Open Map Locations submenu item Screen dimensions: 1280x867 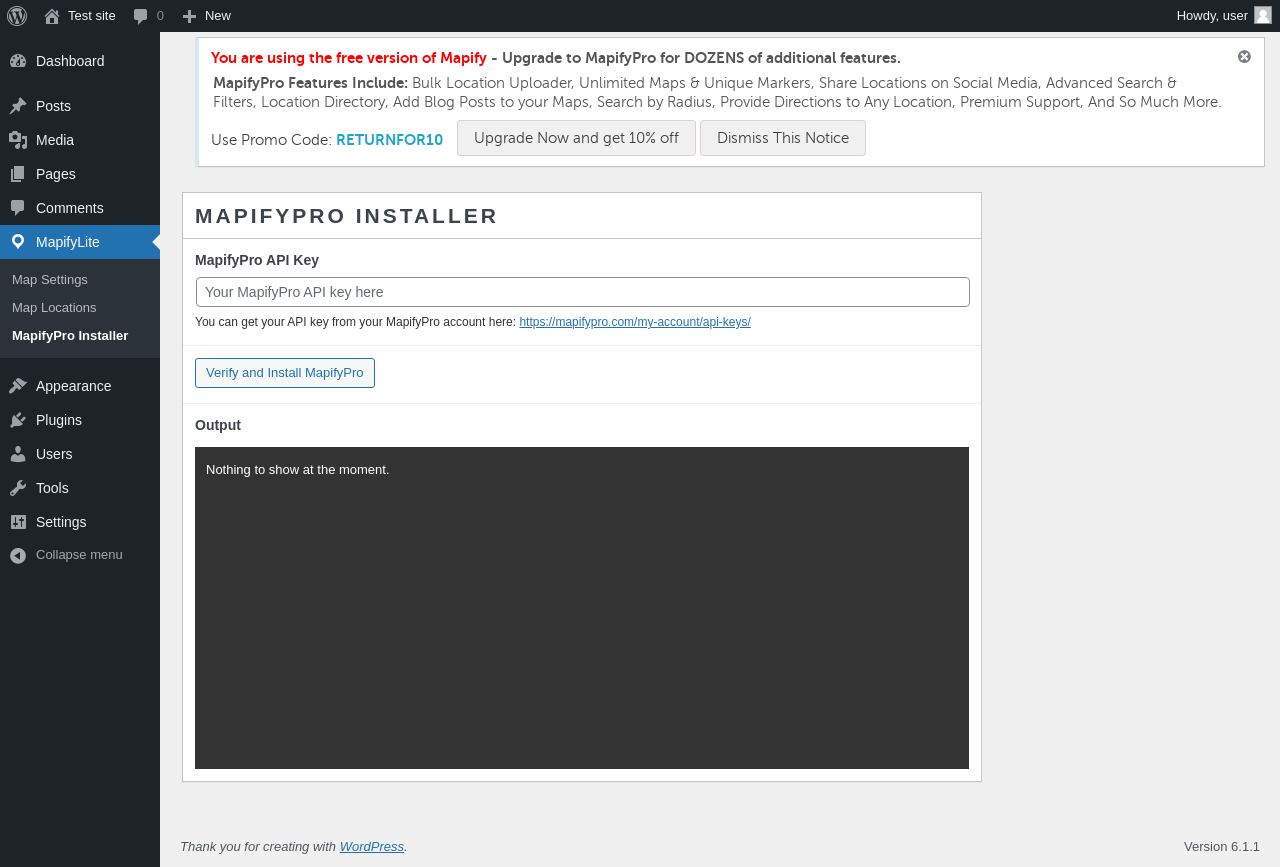coord(54,307)
